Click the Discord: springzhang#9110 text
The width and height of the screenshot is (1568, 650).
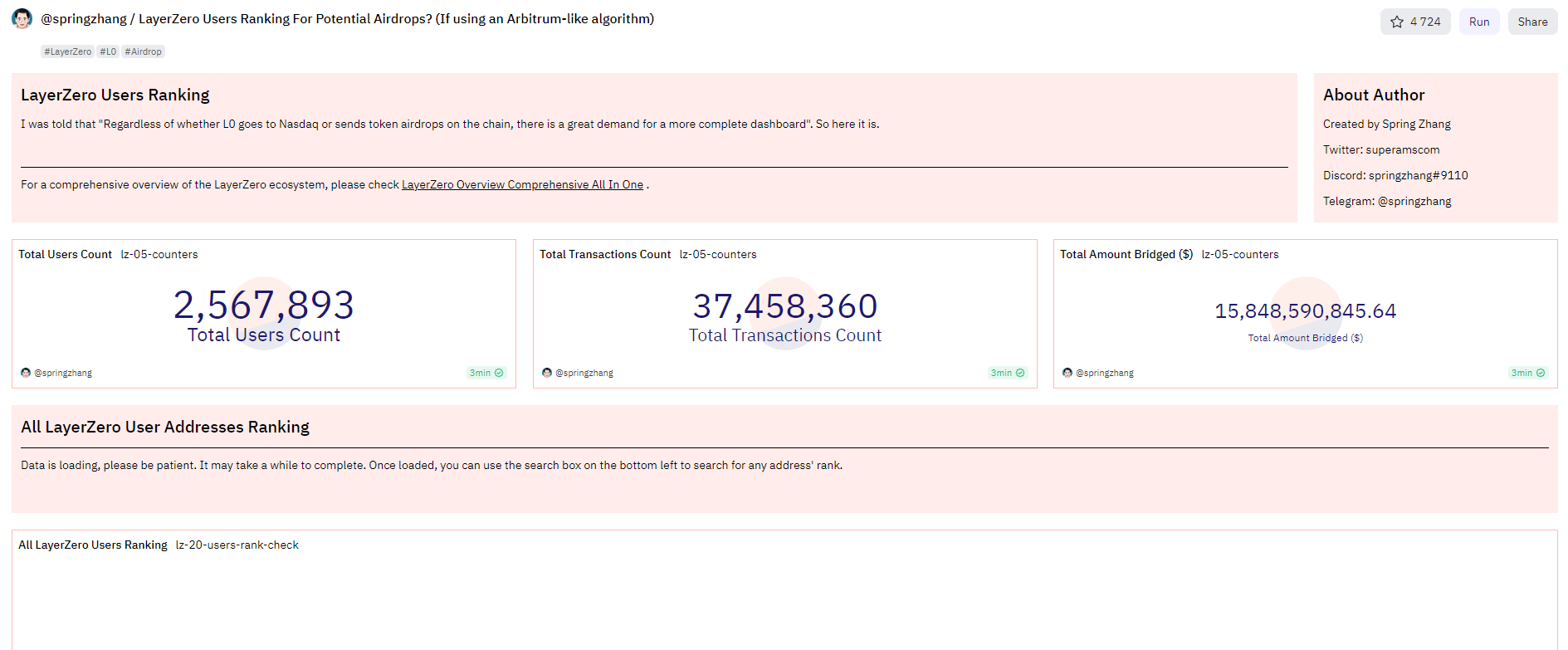click(1395, 175)
